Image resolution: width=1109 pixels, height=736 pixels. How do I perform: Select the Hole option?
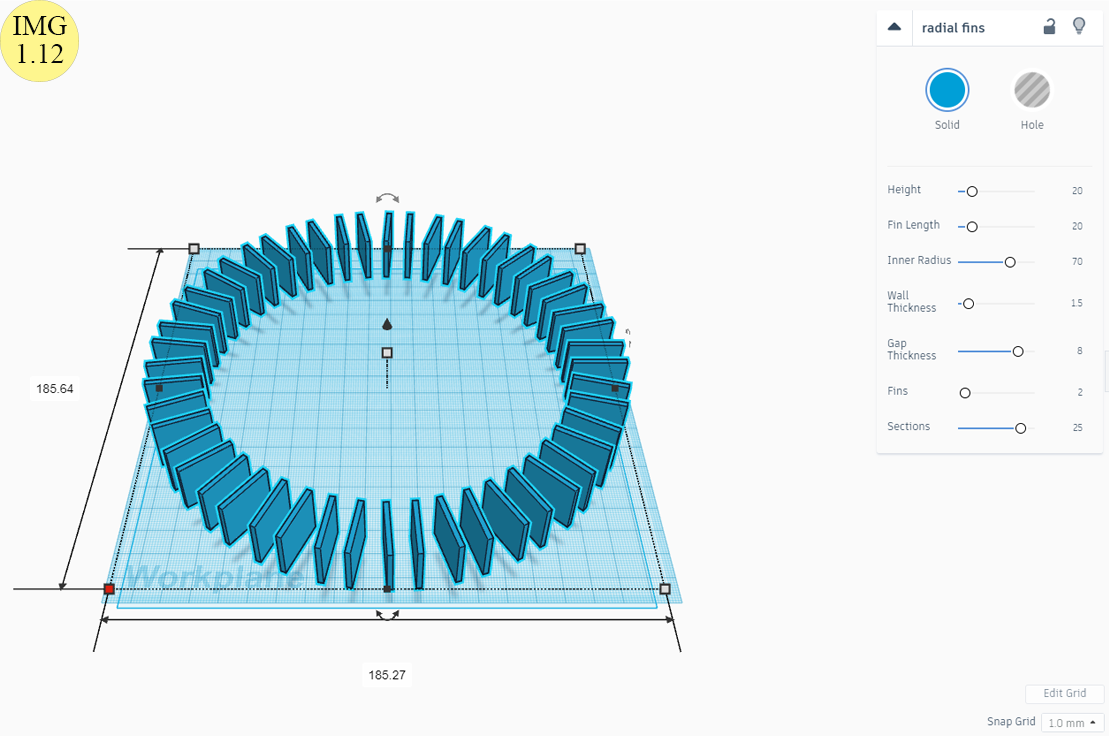(x=1032, y=90)
